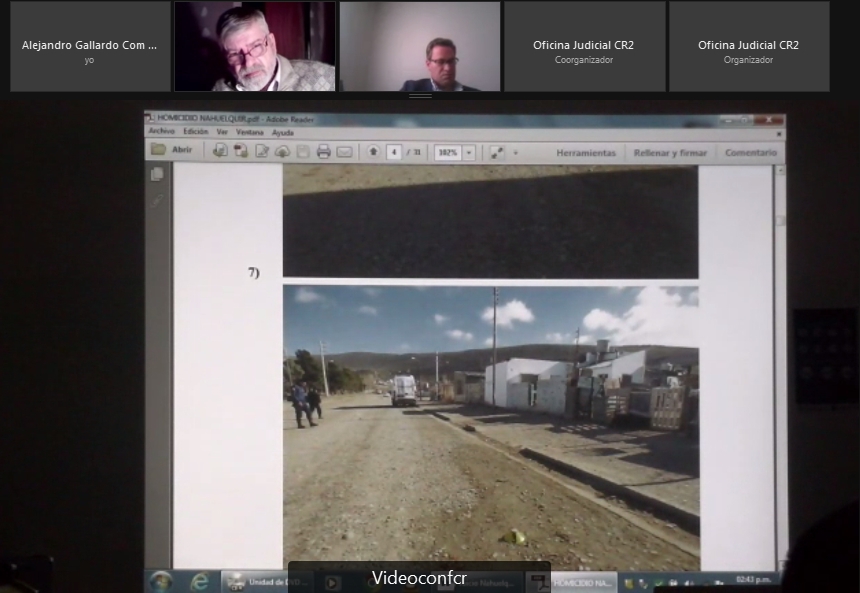
Task: Go to previous page with up arrow
Action: (x=374, y=151)
